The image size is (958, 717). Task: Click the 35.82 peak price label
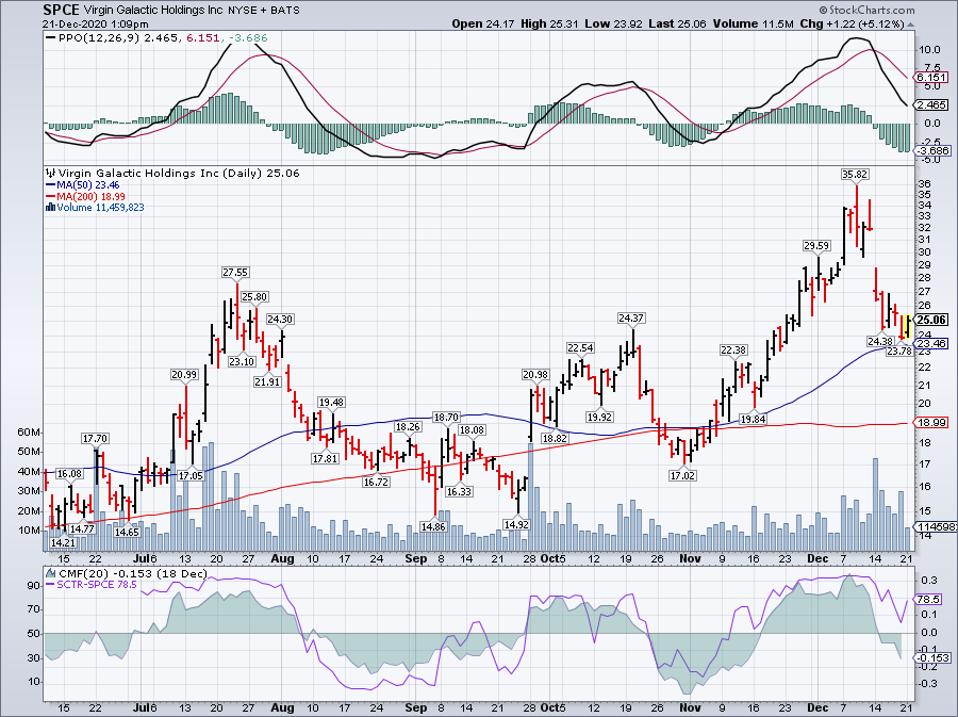854,174
